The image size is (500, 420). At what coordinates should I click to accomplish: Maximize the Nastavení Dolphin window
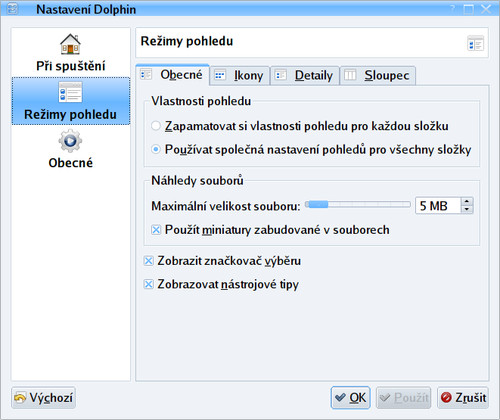[469, 9]
